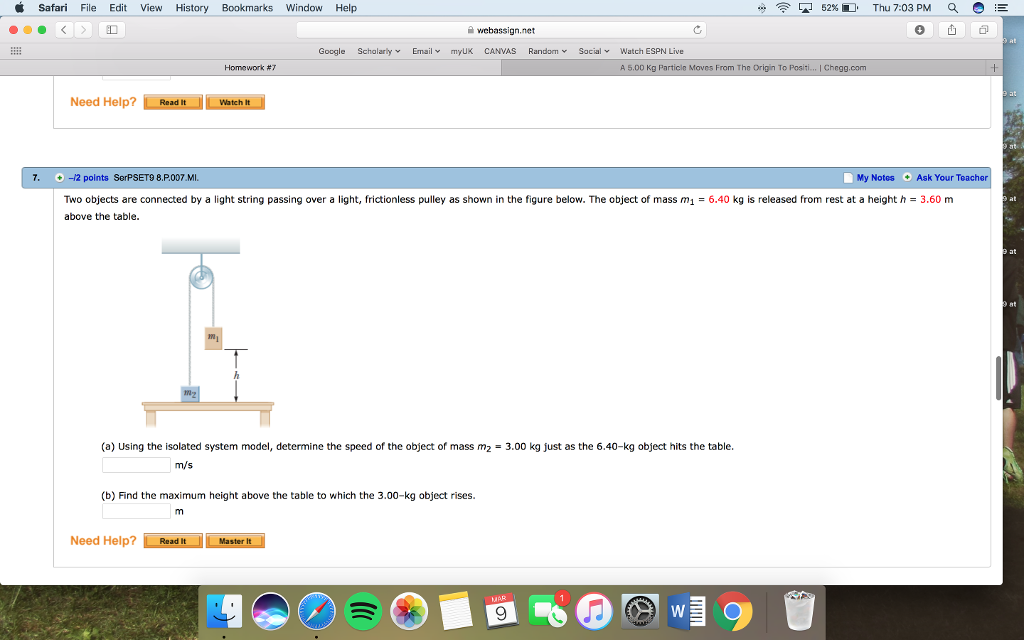Screen dimensions: 1024x640
Task: Open the Music app in the Dock
Action: 594,610
